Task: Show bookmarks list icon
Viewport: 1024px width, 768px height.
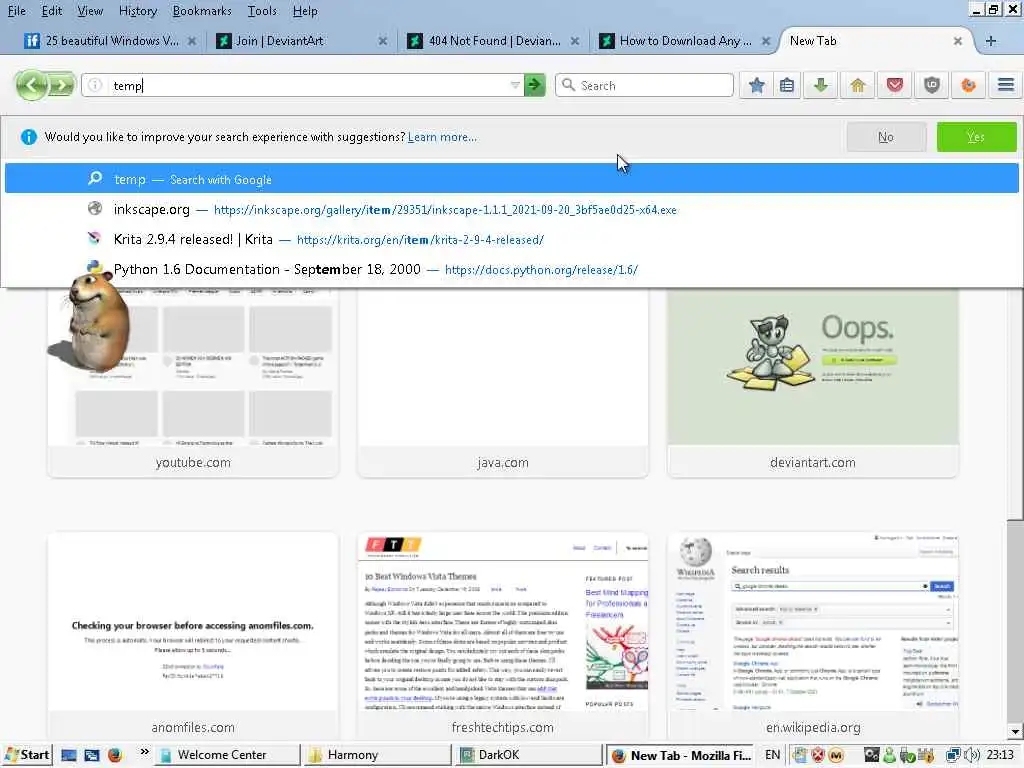Action: (787, 86)
